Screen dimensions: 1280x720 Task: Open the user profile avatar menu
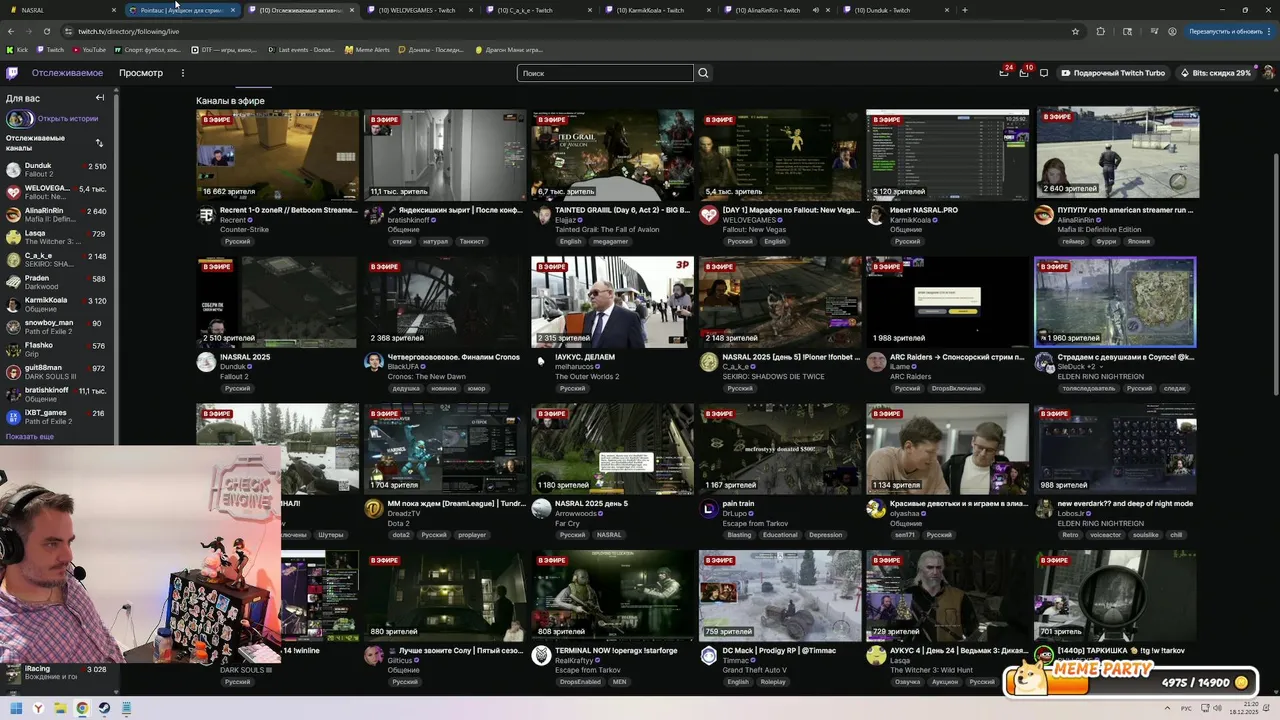[1268, 73]
